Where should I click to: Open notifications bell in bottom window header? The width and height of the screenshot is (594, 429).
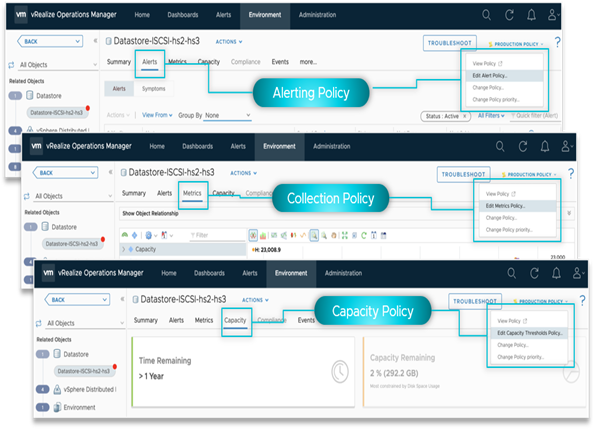[556, 273]
